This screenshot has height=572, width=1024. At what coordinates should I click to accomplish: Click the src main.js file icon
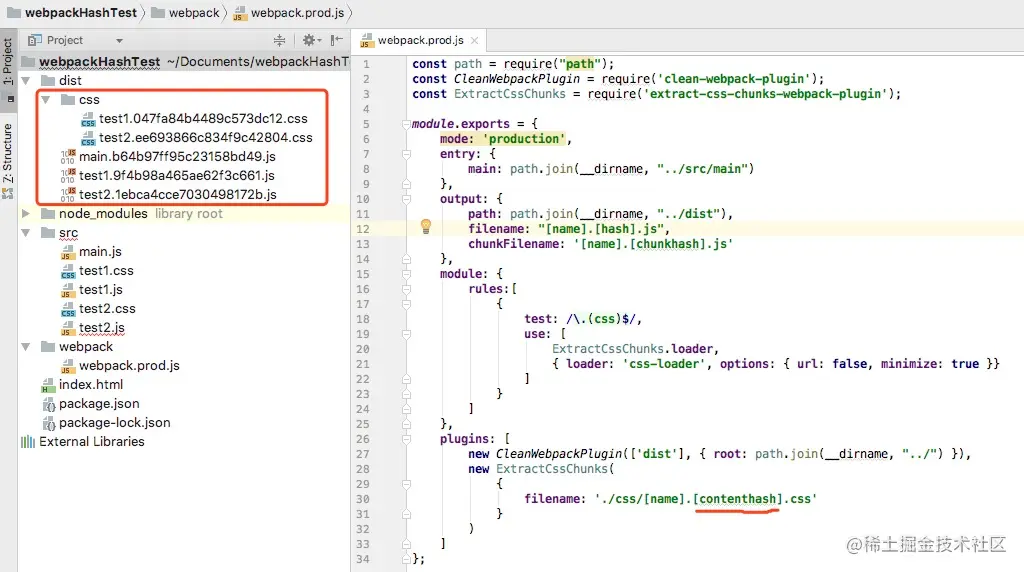click(x=68, y=252)
